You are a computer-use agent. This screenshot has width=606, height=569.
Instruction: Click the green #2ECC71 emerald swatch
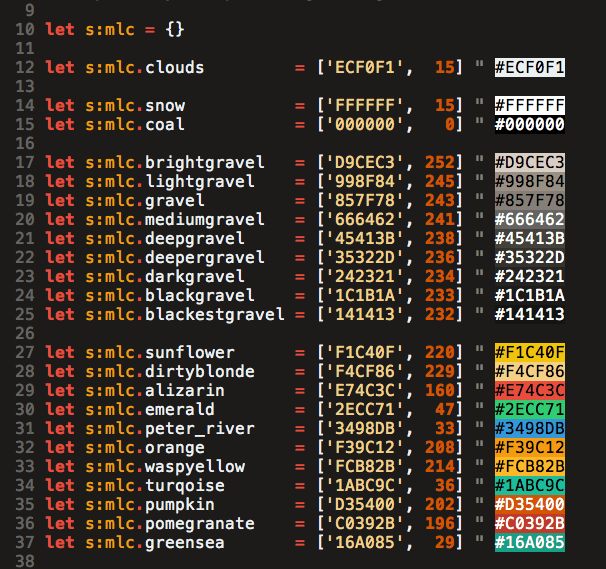pyautogui.click(x=529, y=409)
